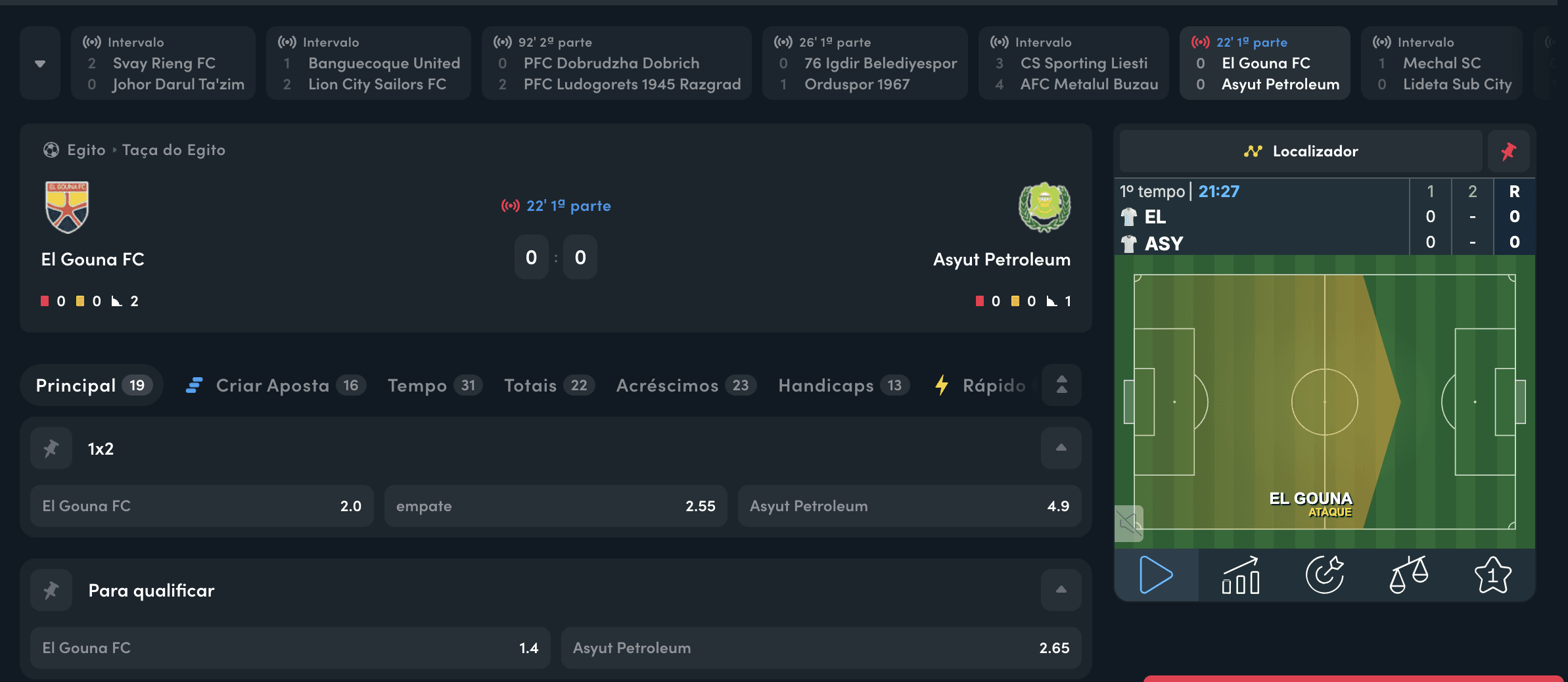Collapse all markets with the tab-bar arrow
1568x682 pixels.
click(x=1061, y=385)
